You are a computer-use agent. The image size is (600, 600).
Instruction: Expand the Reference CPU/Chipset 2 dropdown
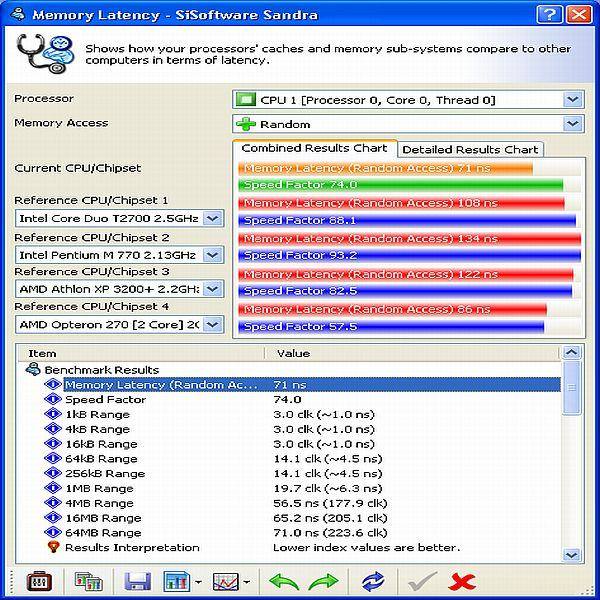coord(213,255)
